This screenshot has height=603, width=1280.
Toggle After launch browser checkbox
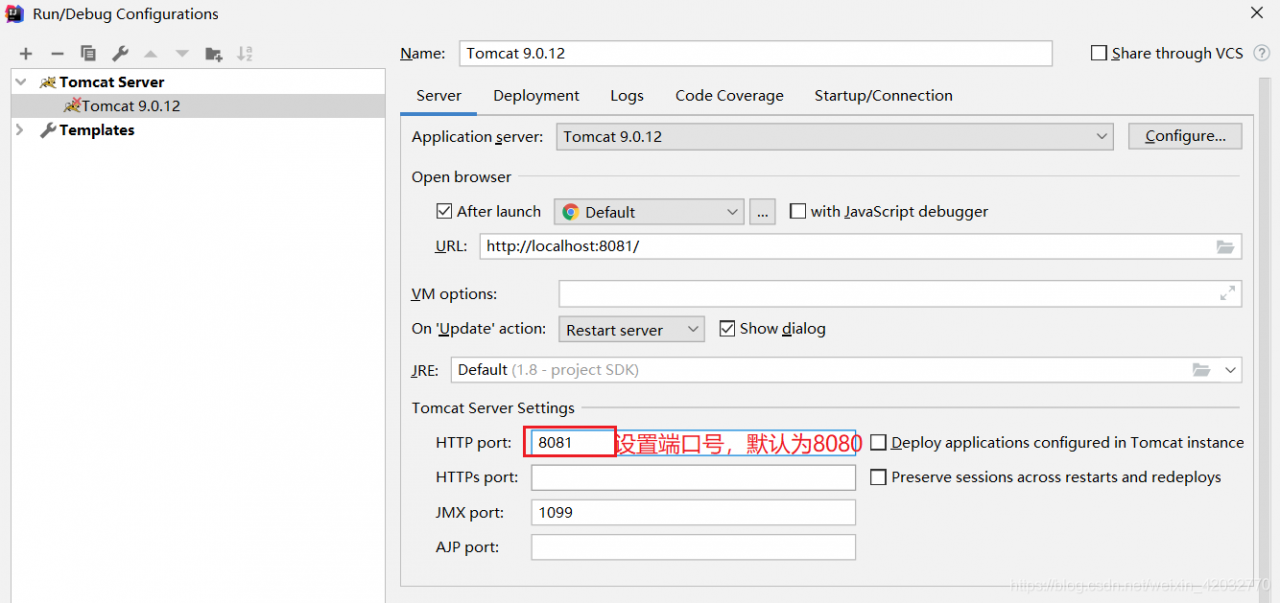[445, 211]
